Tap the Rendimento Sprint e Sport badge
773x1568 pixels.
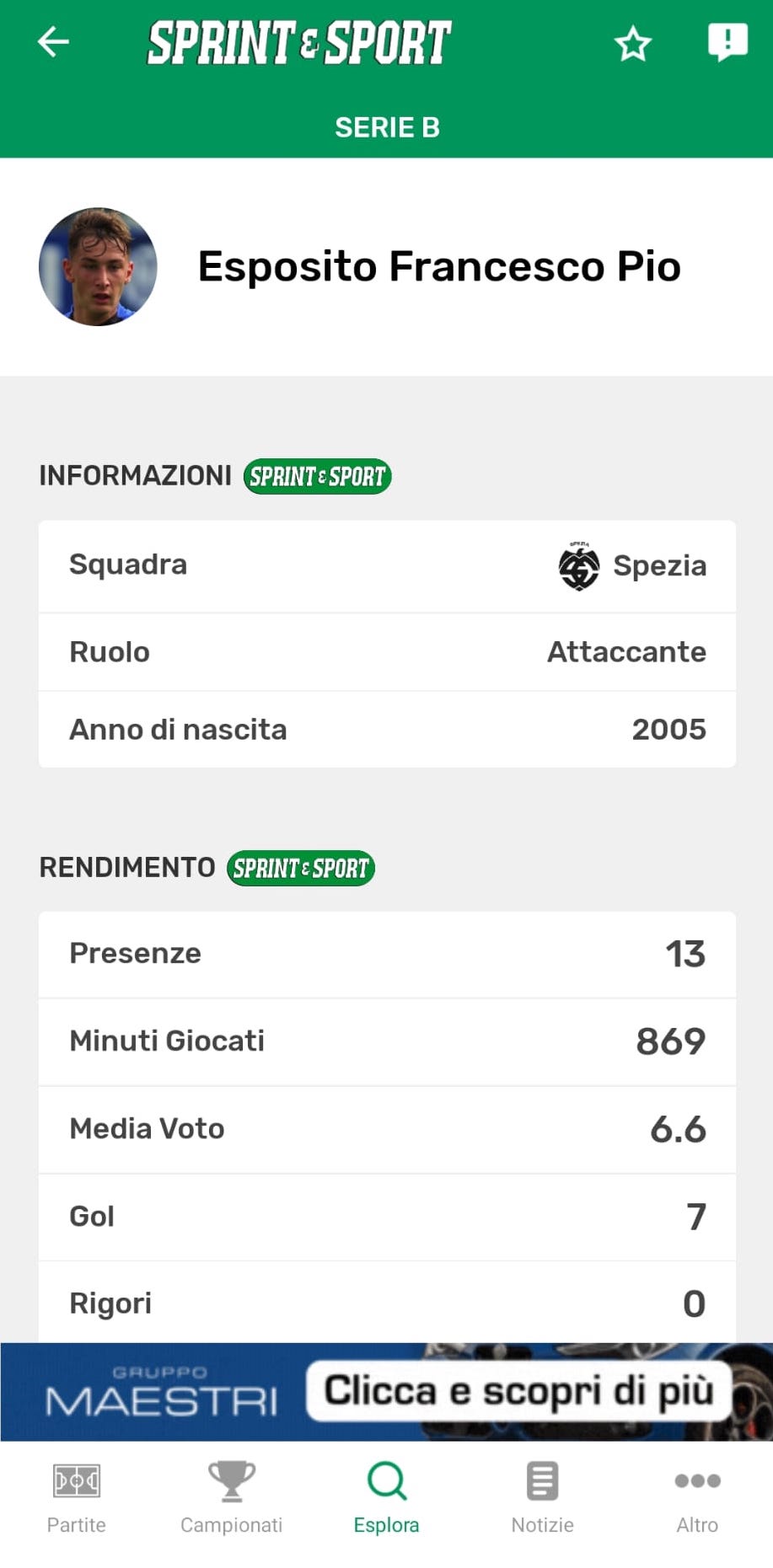tap(301, 868)
